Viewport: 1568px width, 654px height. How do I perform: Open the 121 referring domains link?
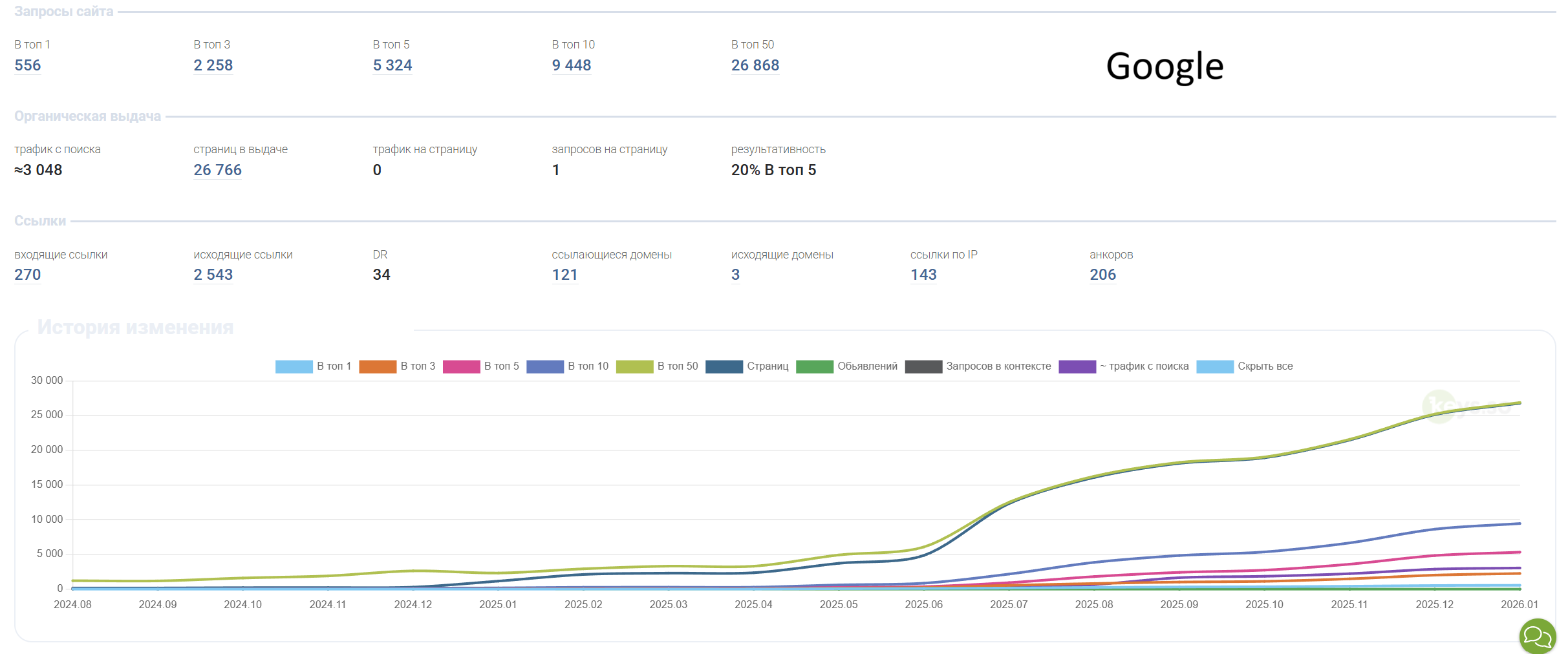565,275
